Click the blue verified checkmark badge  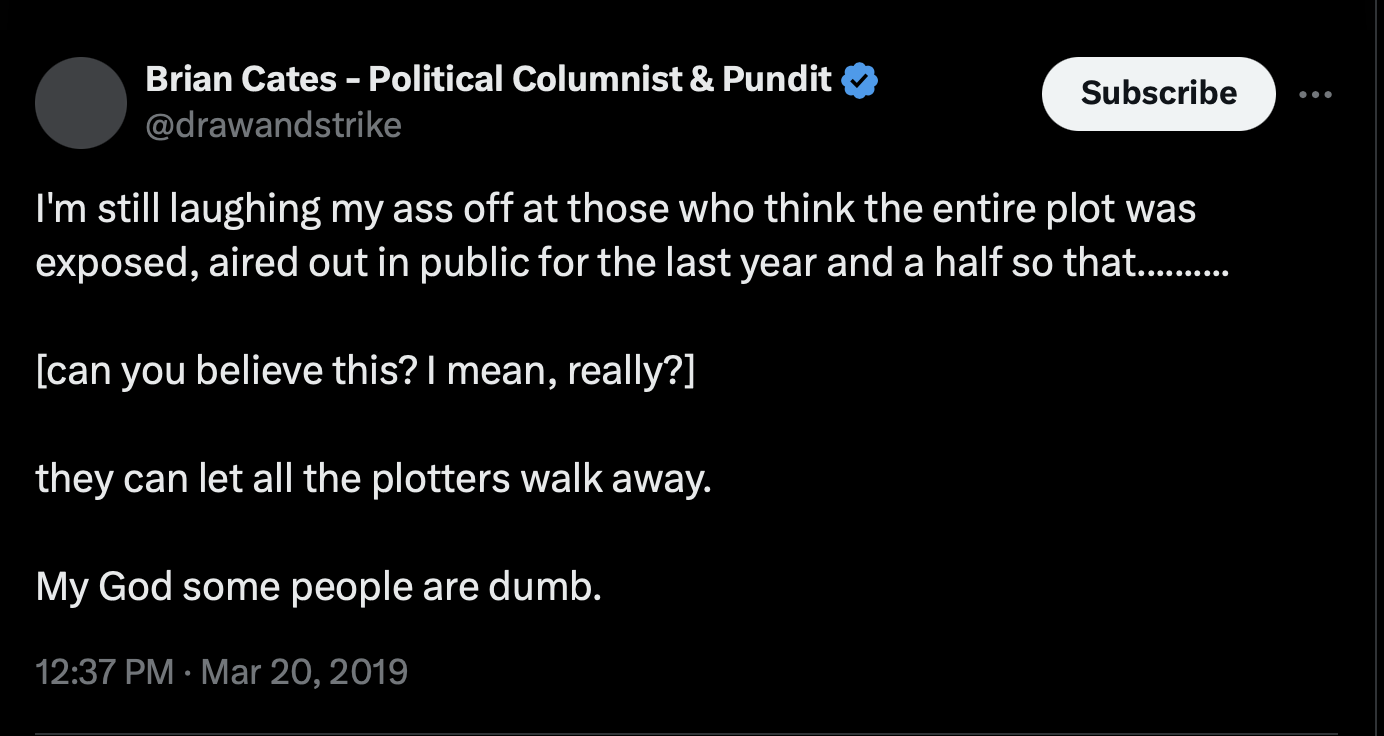pyautogui.click(x=860, y=80)
